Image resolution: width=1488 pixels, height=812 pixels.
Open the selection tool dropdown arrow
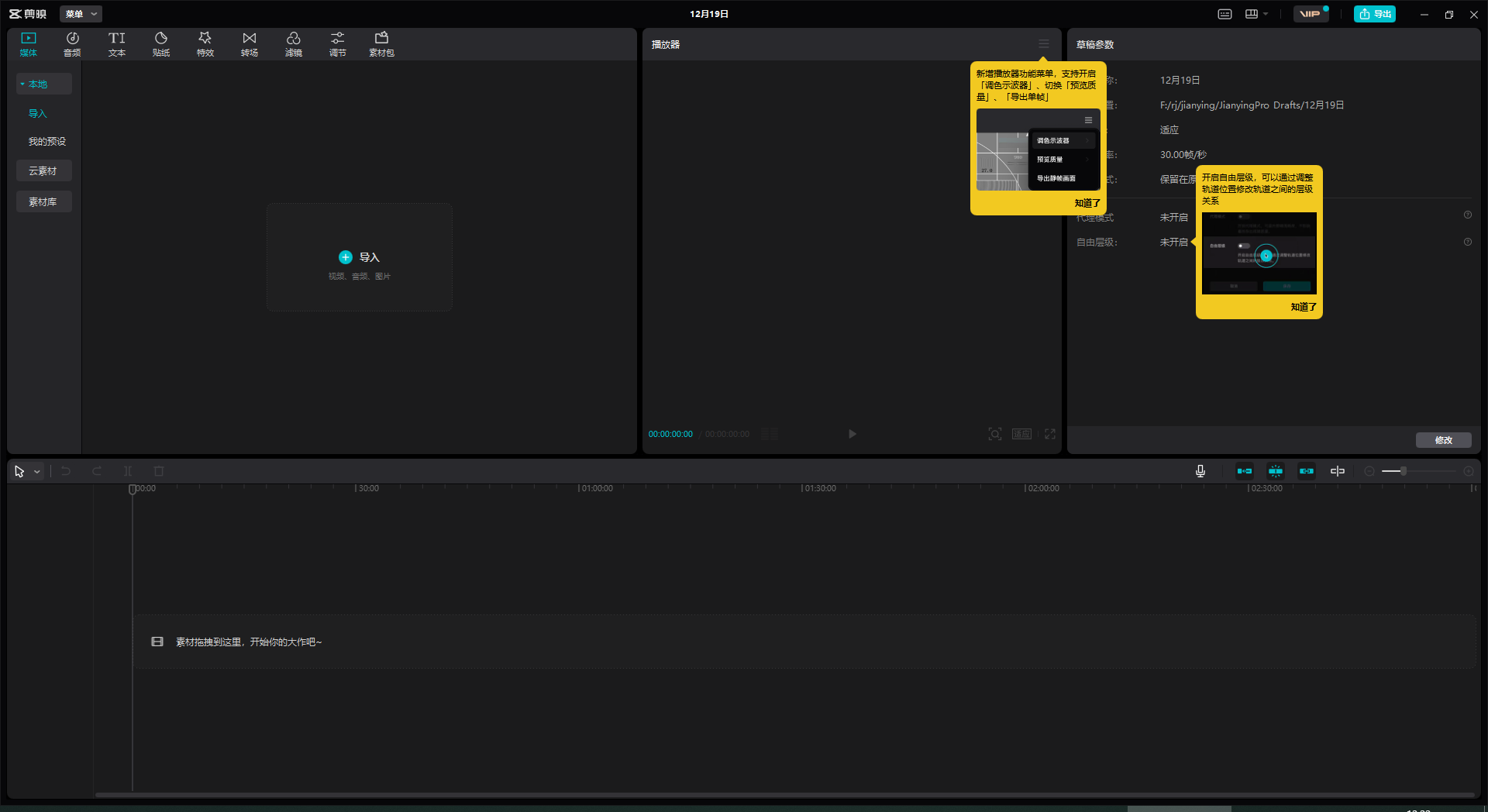[x=36, y=471]
